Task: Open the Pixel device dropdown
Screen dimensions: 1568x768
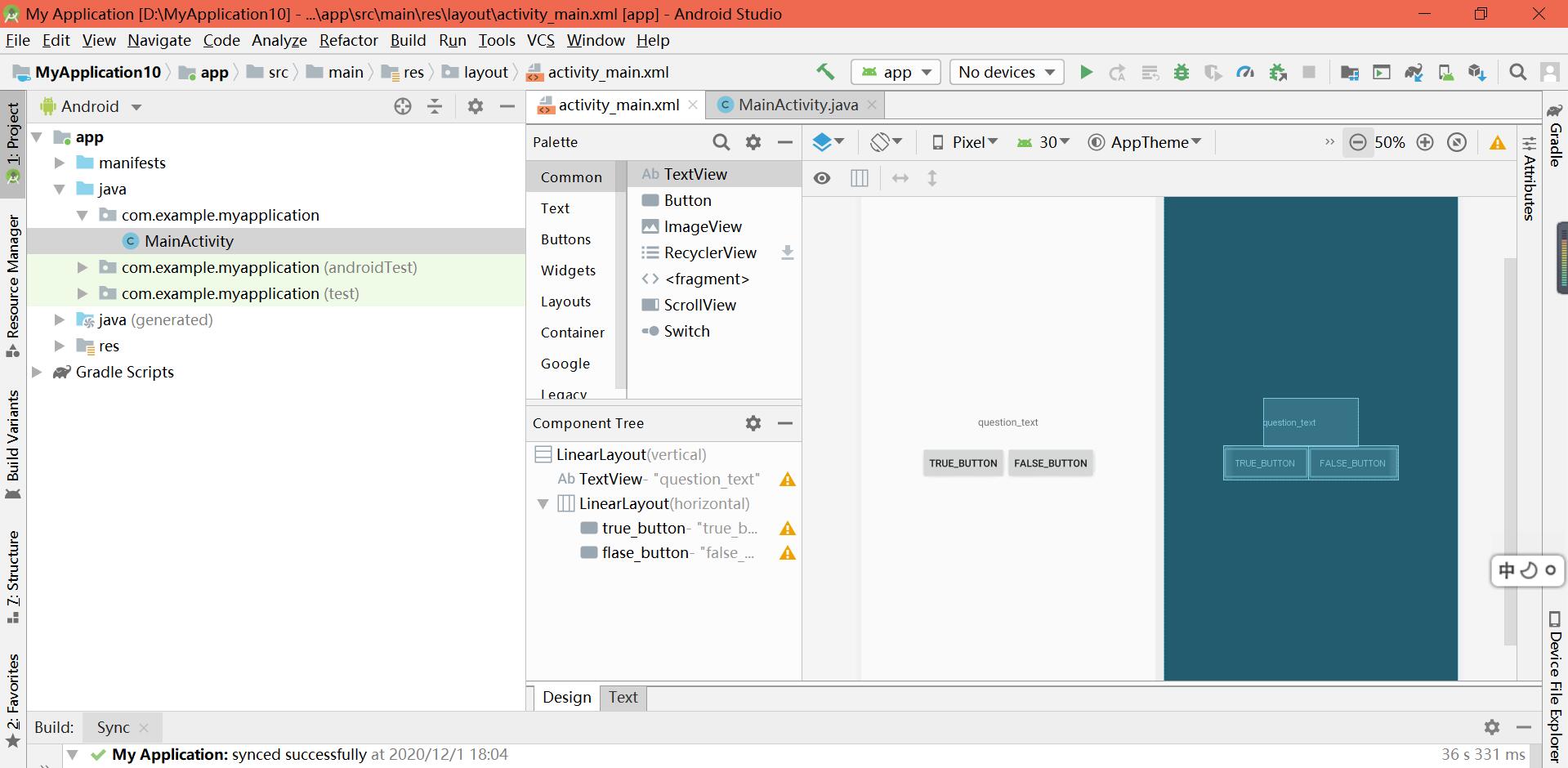Action: [965, 142]
